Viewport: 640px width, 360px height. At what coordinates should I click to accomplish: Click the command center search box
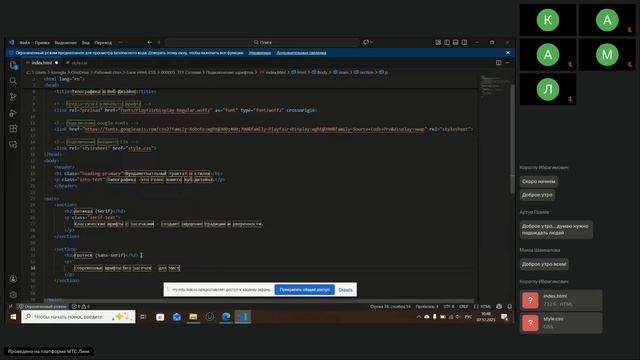[262, 42]
